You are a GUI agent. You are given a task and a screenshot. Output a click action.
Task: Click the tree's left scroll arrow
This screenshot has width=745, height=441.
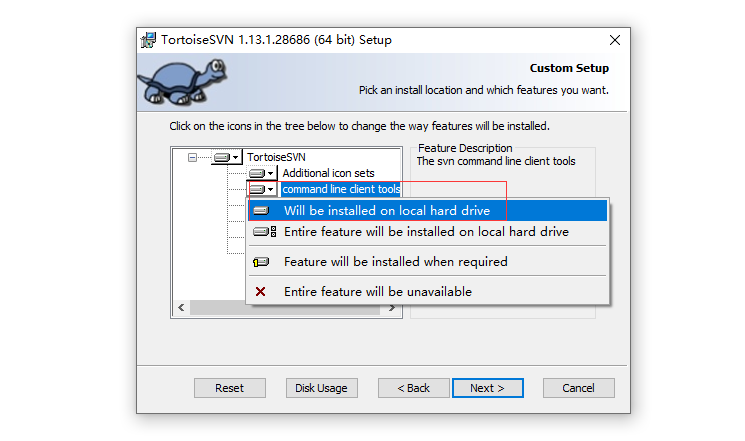coord(181,307)
